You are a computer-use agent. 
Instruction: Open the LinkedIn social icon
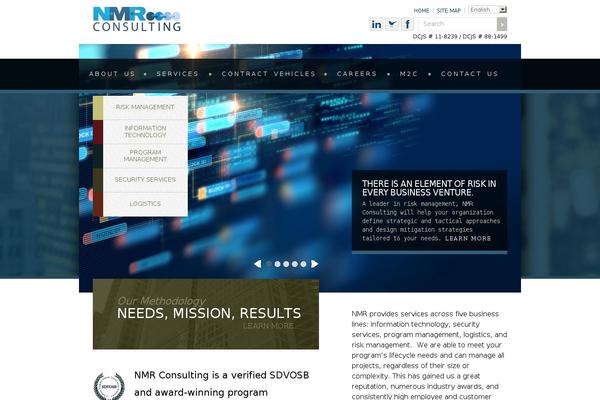point(376,24)
